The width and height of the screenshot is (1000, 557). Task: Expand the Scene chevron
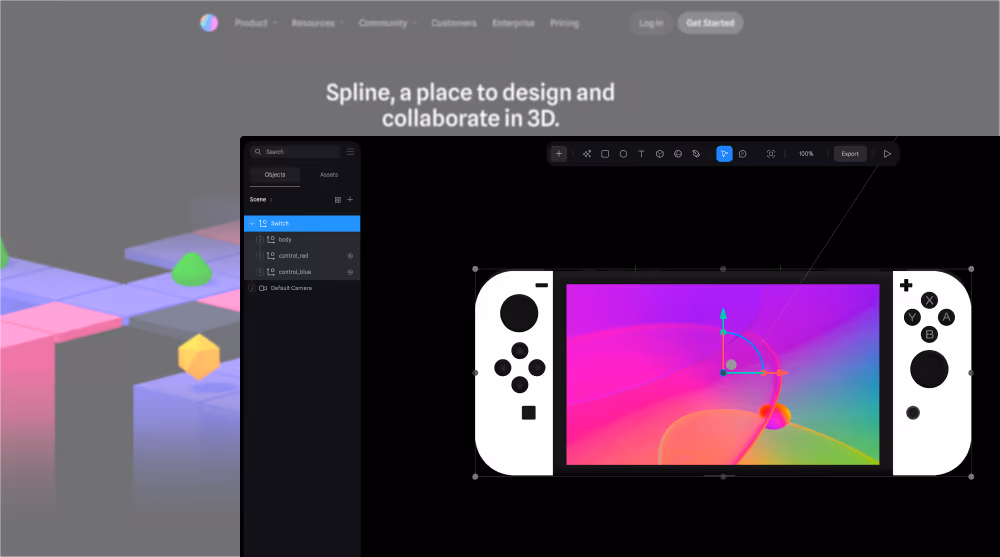click(x=271, y=200)
